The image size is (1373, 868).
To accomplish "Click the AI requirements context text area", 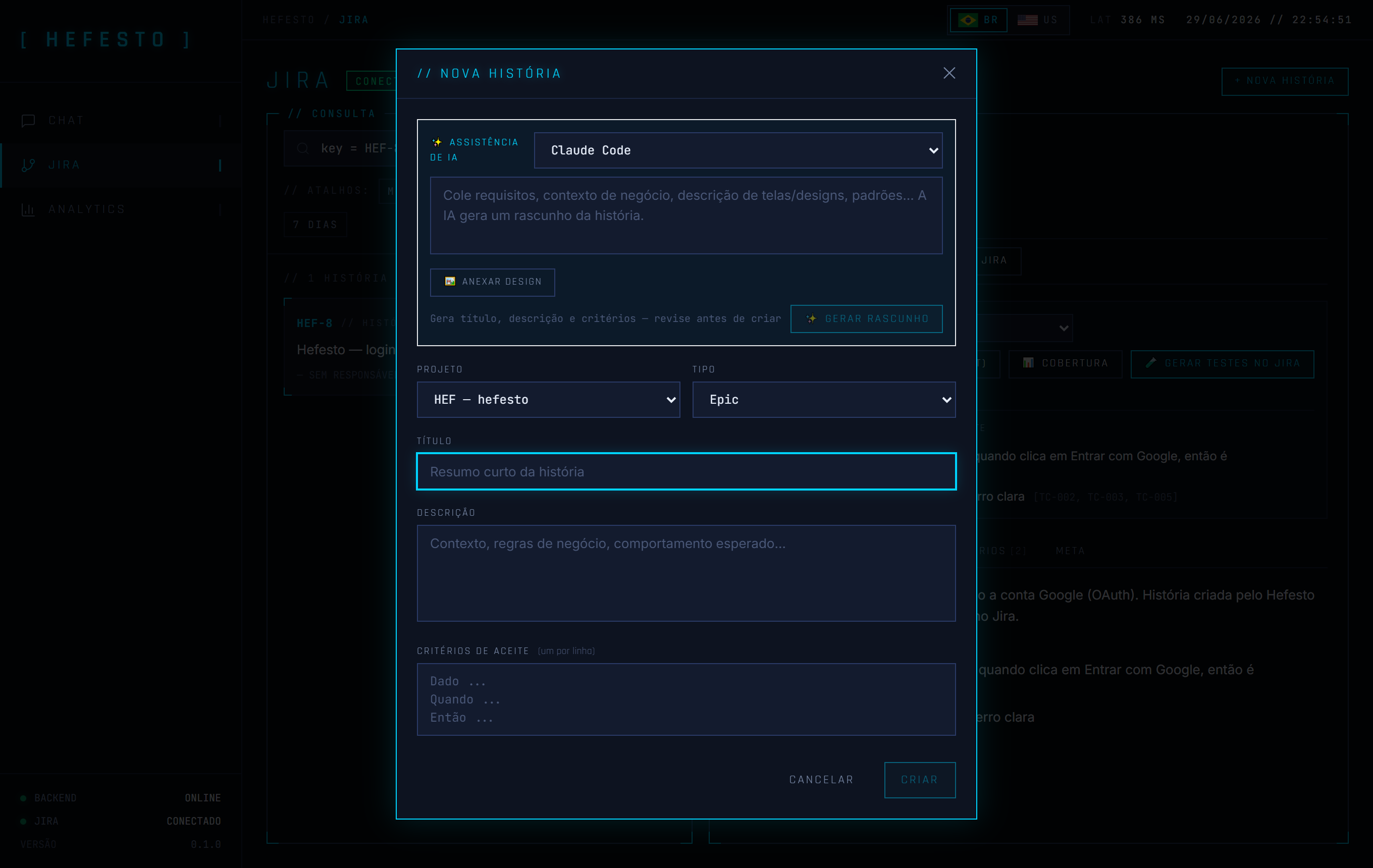I will pyautogui.click(x=686, y=215).
